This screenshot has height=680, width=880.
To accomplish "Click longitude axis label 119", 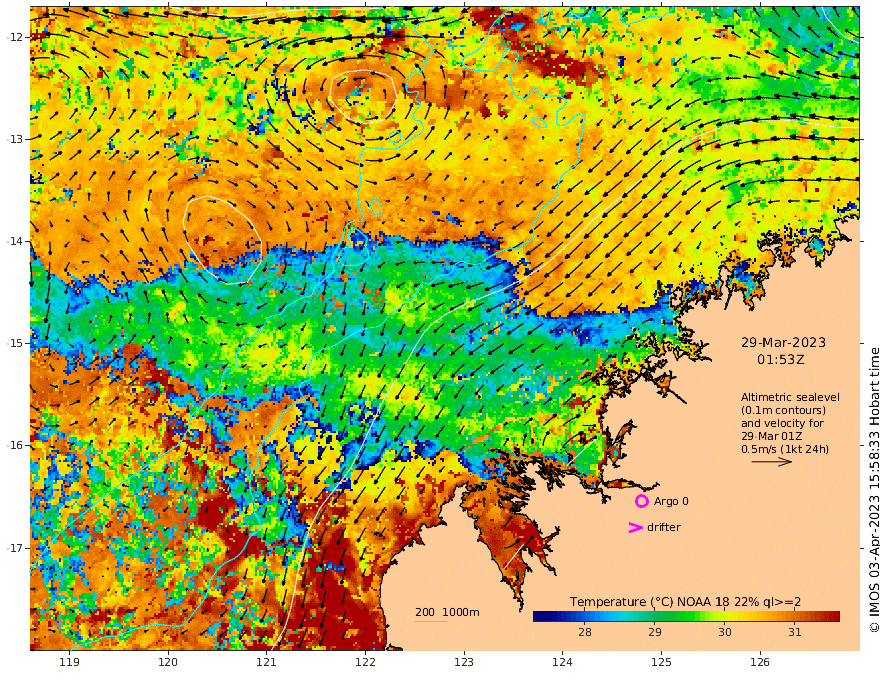I will coord(69,662).
